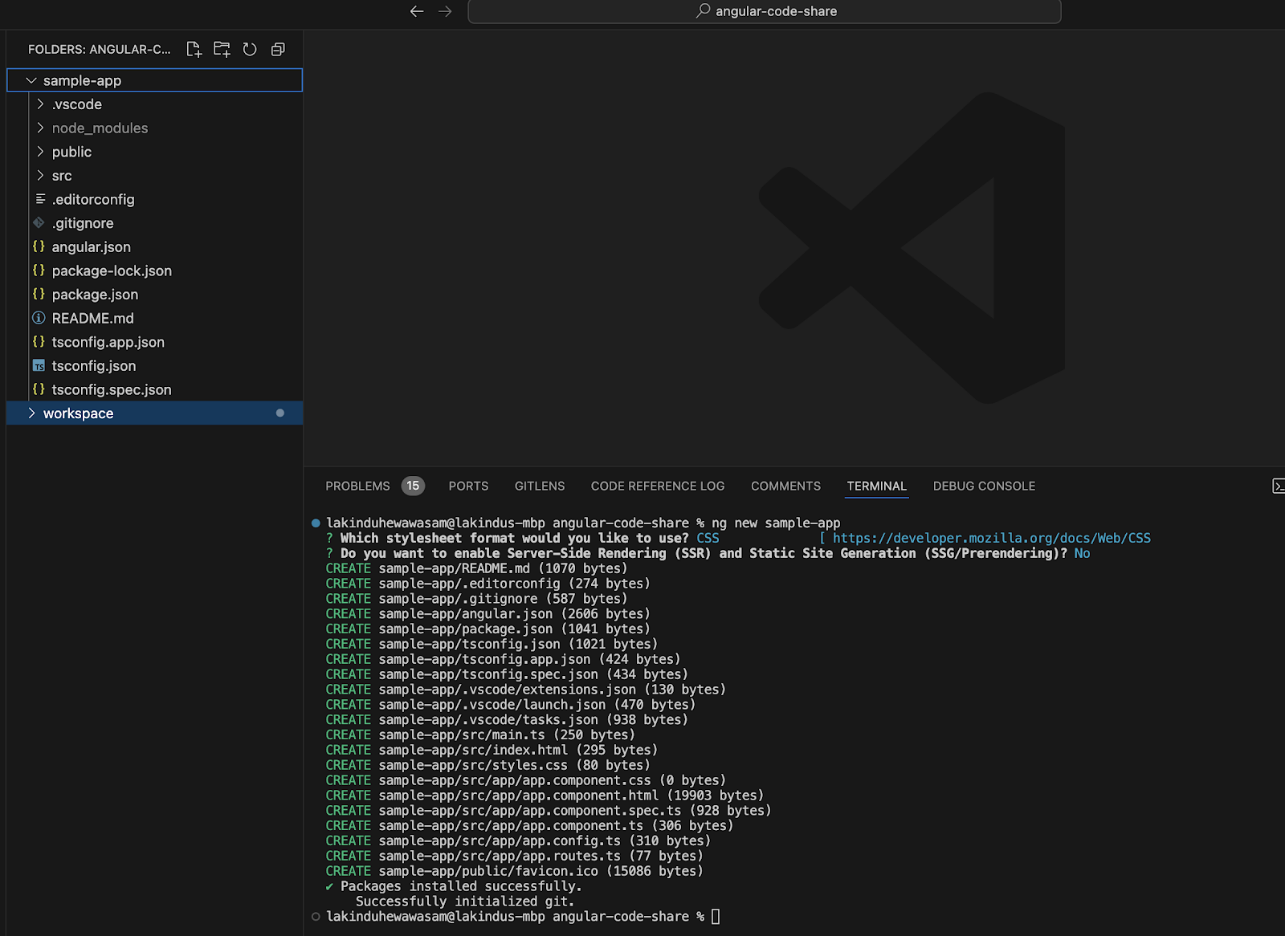Viewport: 1285px width, 936px height.
Task: Expand the node_modules folder
Action: (99, 128)
